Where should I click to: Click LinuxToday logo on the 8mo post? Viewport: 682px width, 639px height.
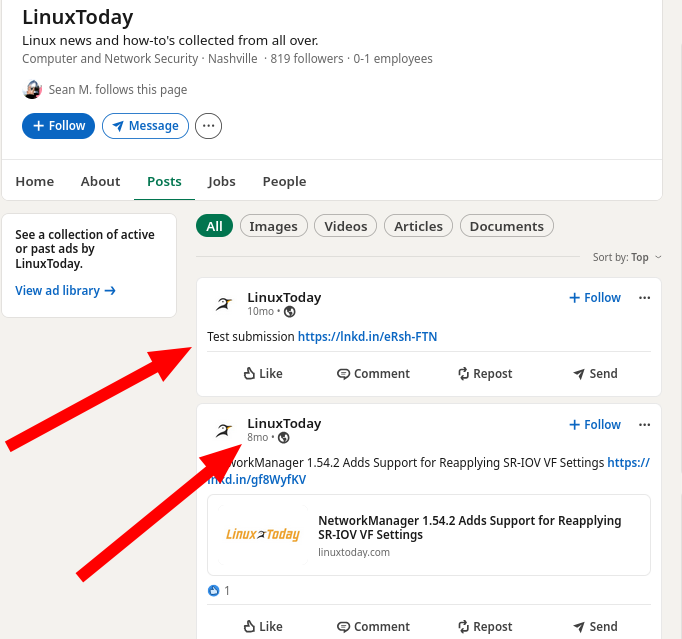pyautogui.click(x=224, y=430)
